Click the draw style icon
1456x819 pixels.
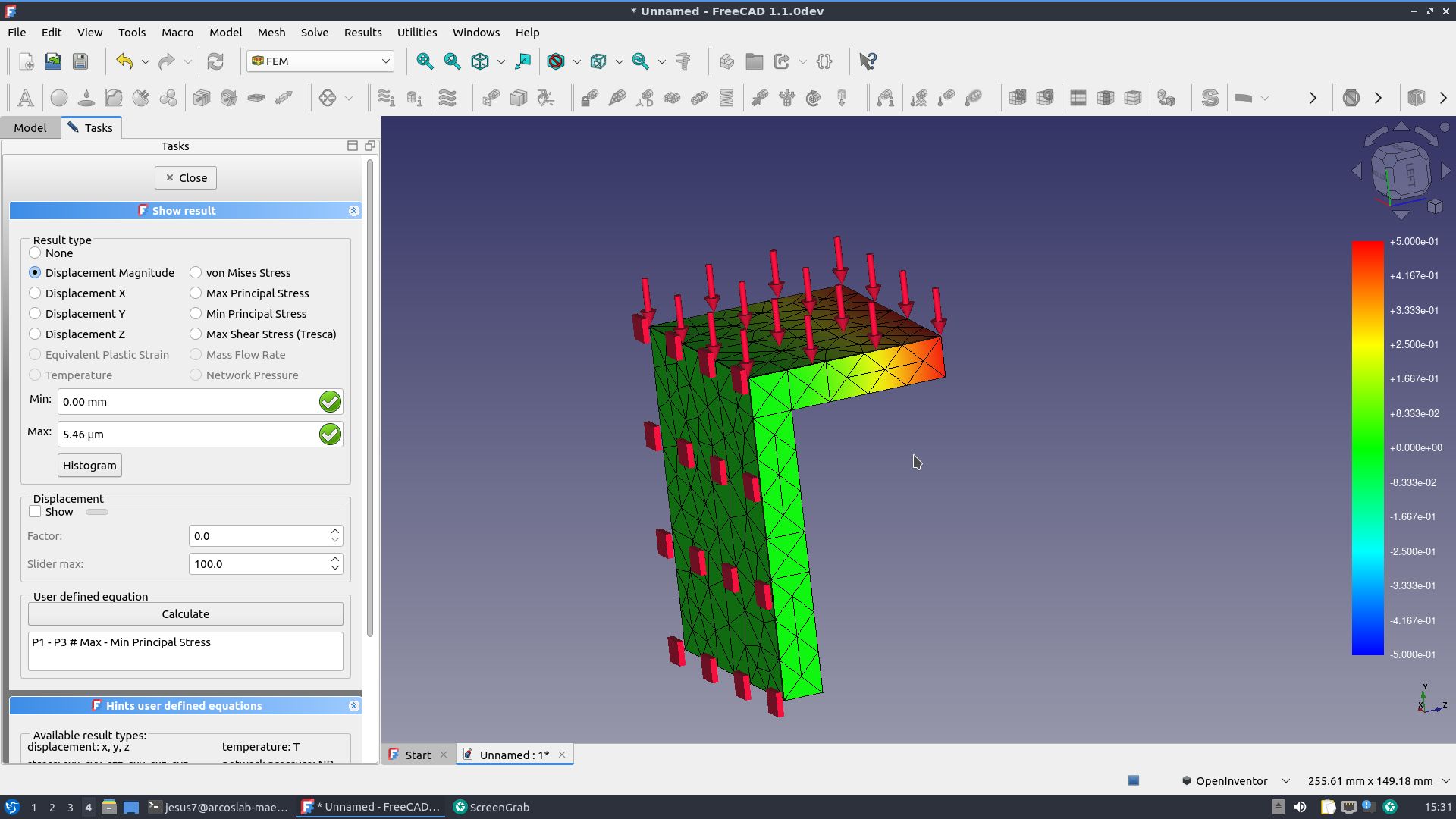coord(556,61)
